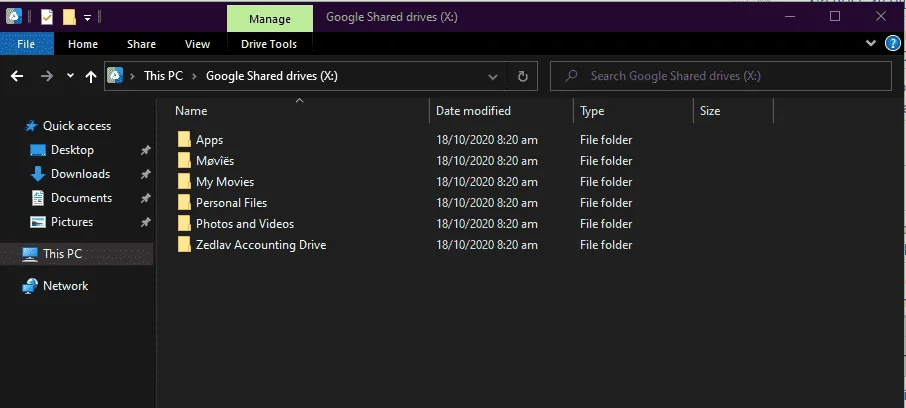Click File folder type of Zedlav Accounting Drive

606,244
